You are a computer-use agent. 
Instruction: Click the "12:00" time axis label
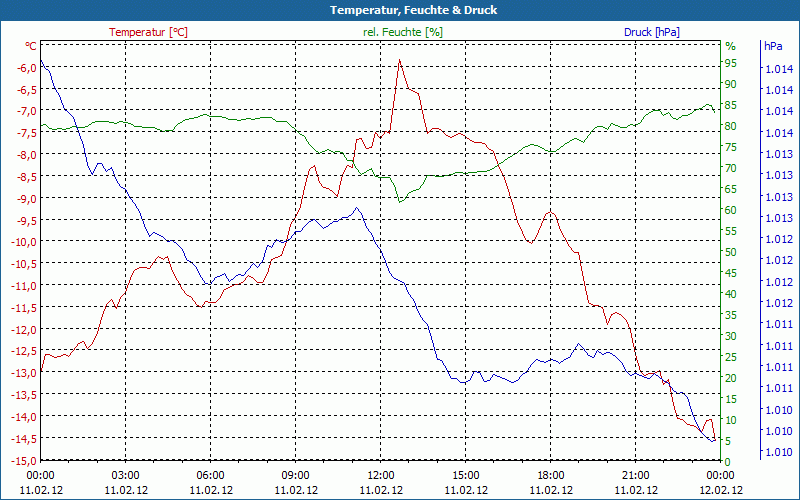(381, 476)
